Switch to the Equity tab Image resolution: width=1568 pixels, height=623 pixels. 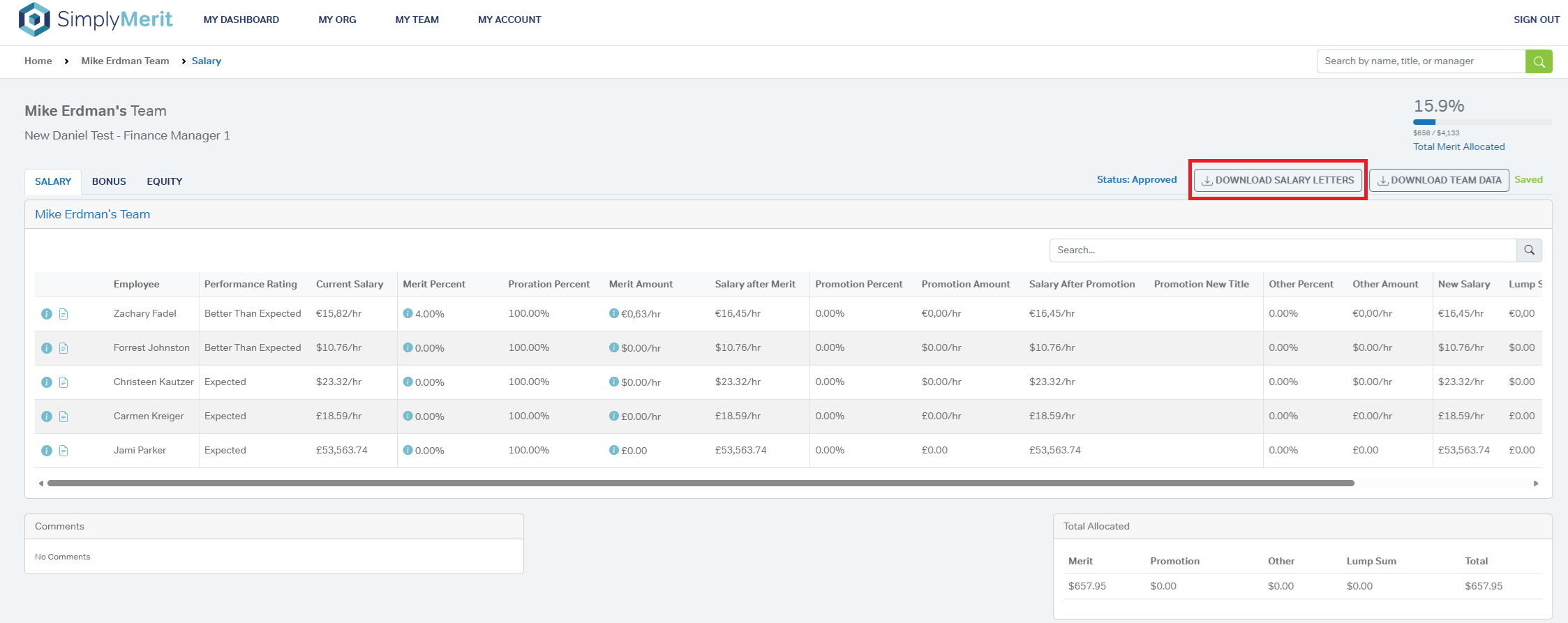[x=164, y=181]
